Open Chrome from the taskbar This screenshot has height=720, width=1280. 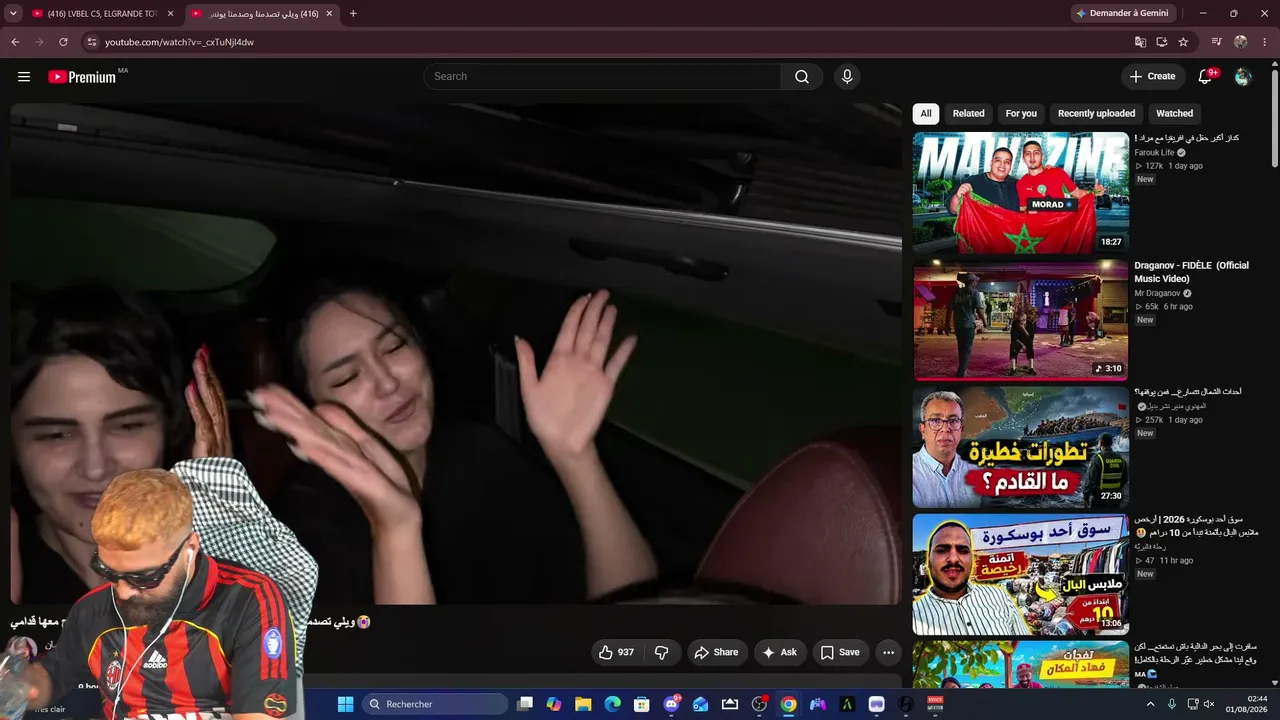click(x=788, y=704)
